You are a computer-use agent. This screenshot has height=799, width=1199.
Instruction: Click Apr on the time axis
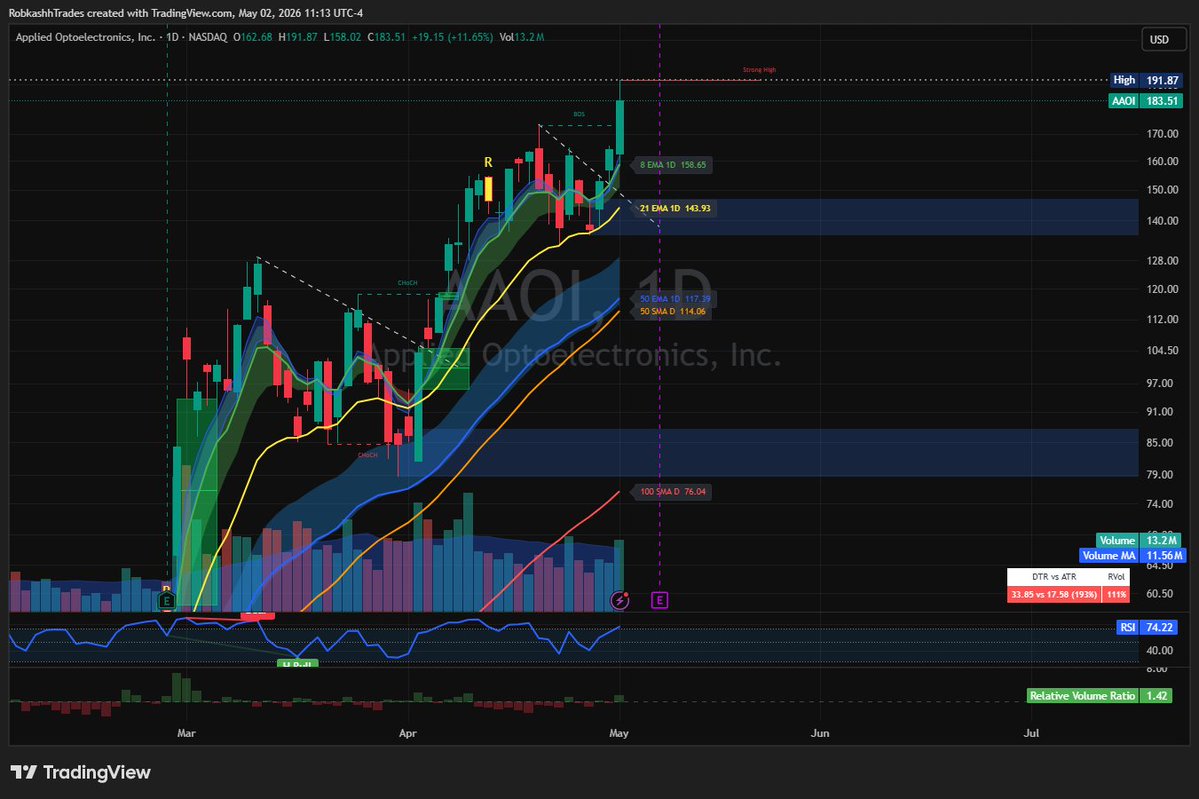tap(408, 732)
